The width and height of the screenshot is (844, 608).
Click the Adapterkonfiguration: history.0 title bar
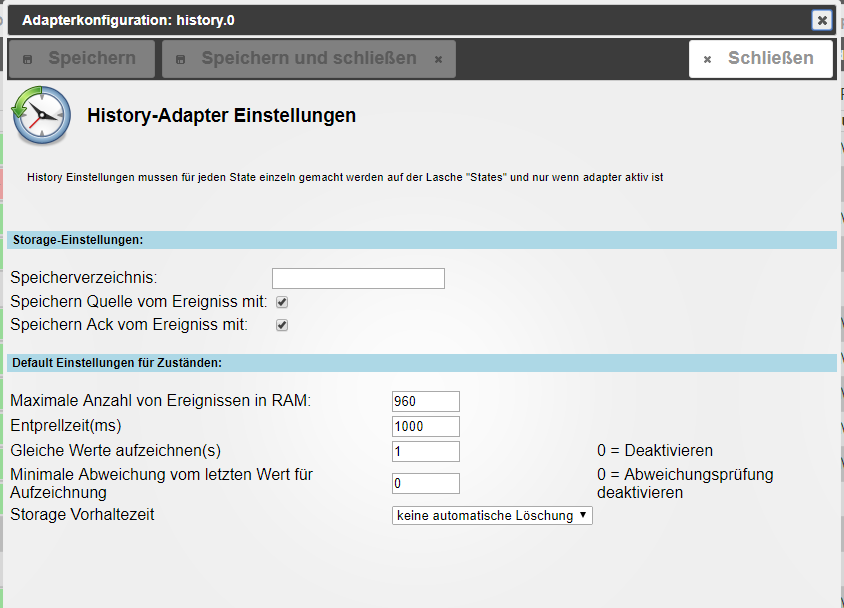[400, 20]
